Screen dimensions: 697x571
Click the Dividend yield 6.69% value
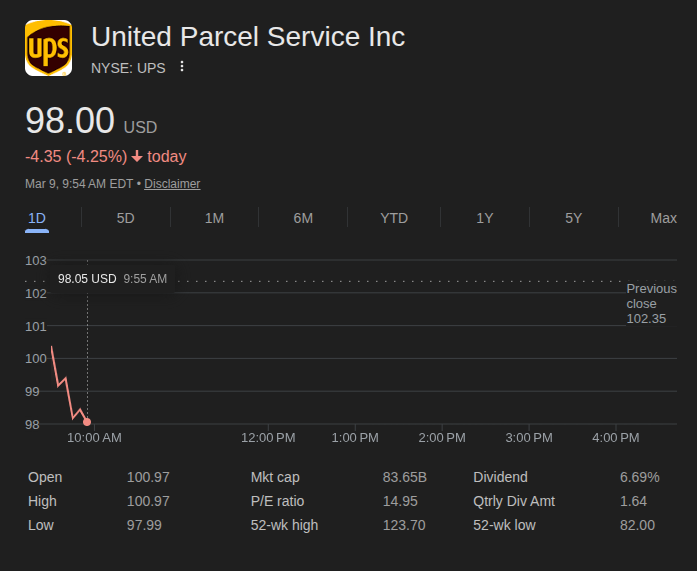(639, 477)
